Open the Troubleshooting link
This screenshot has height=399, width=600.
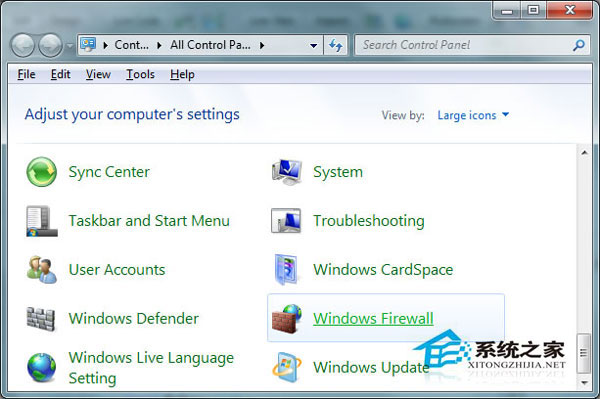369,221
